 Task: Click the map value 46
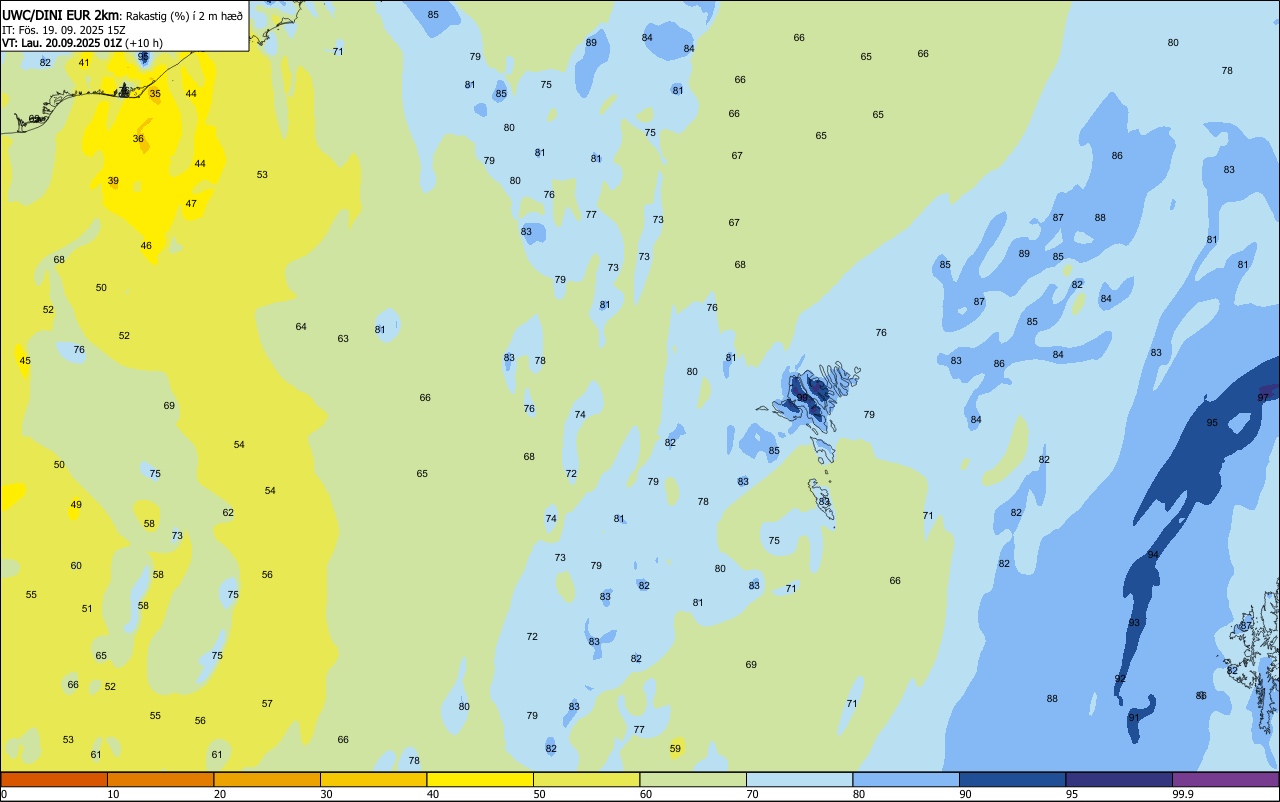coord(146,246)
